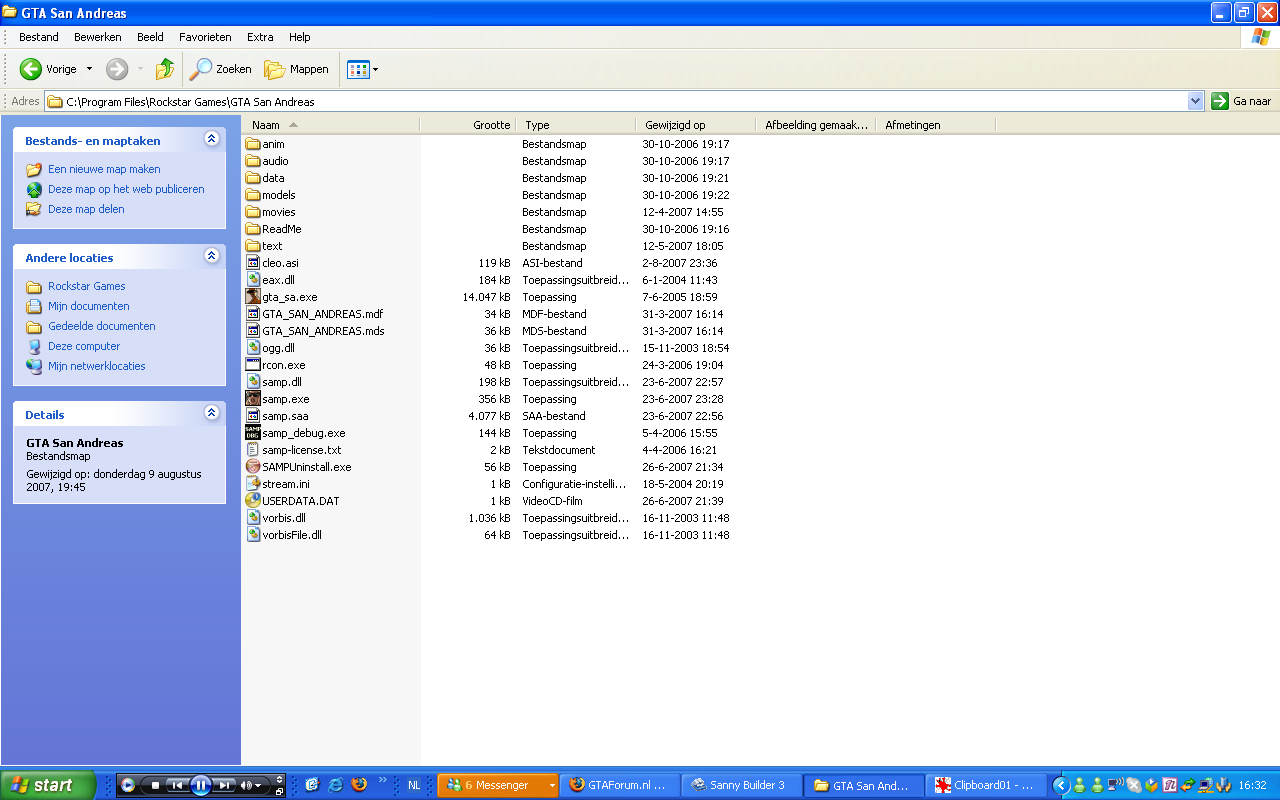Viewport: 1280px width, 800px height.
Task: Open Mijn documenten link
Action: (89, 306)
